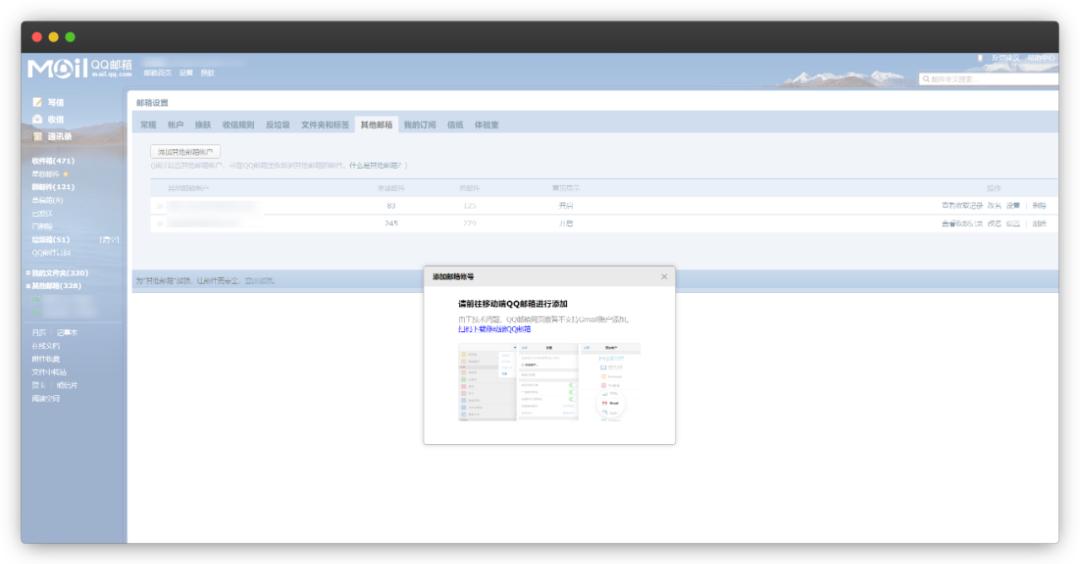The width and height of the screenshot is (1080, 564).
Task: Click 删除 in the 345 unread row
Action: coord(1039,224)
